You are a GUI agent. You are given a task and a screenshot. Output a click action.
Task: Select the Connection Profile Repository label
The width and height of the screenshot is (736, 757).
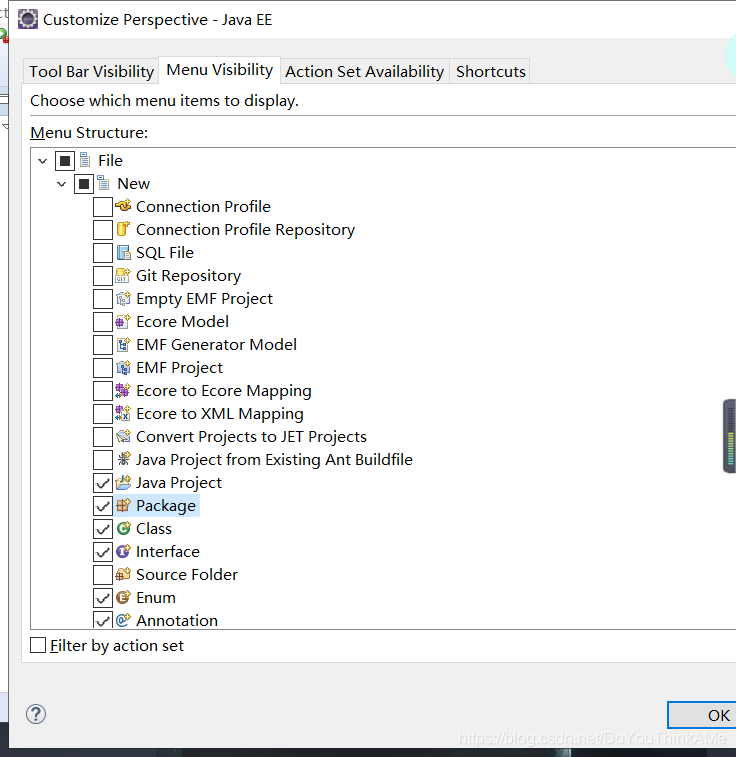coord(245,229)
